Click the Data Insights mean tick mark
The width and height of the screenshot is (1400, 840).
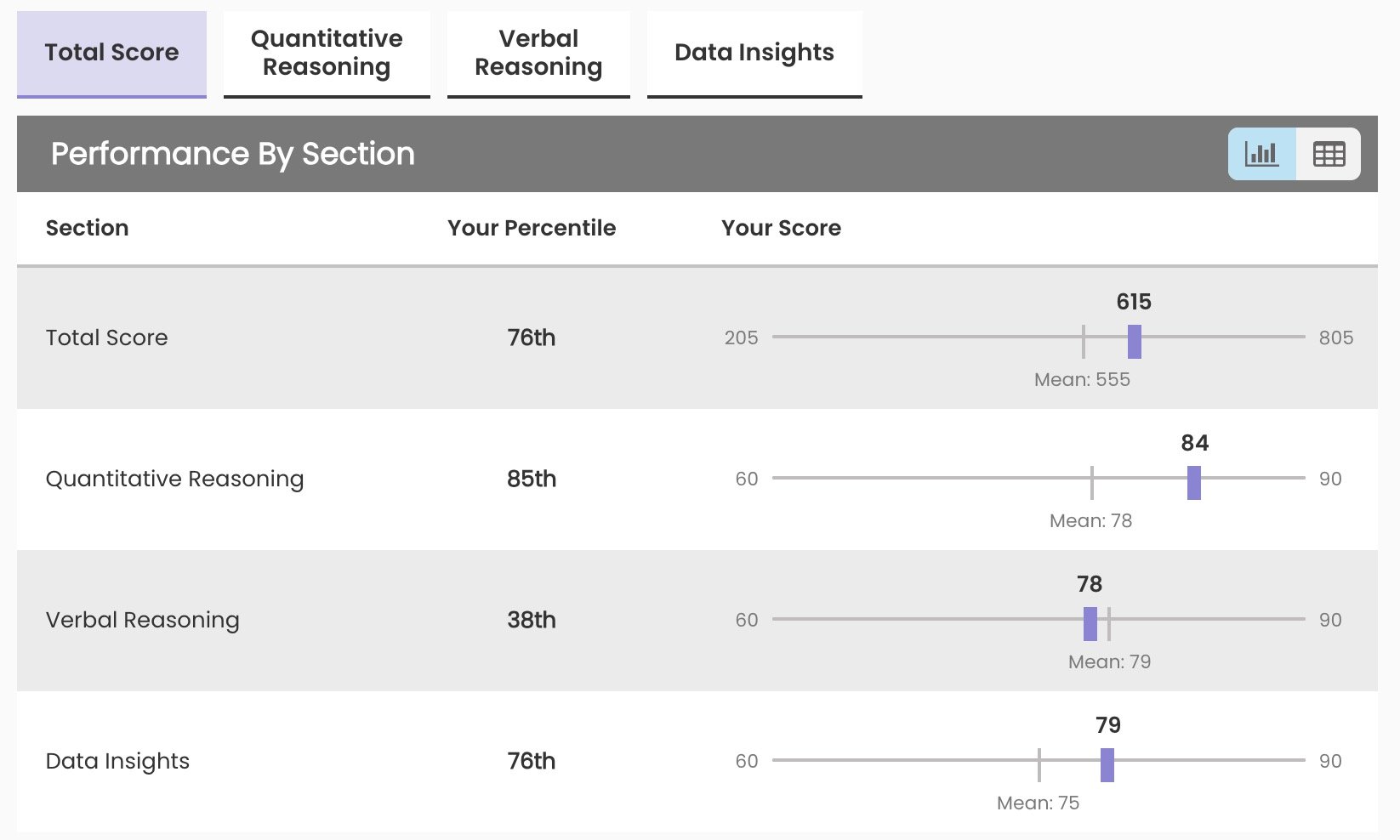click(1039, 764)
